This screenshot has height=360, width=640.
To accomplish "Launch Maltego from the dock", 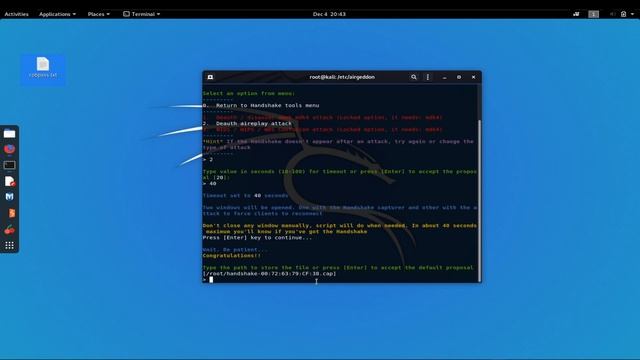I will pyautogui.click(x=9, y=197).
